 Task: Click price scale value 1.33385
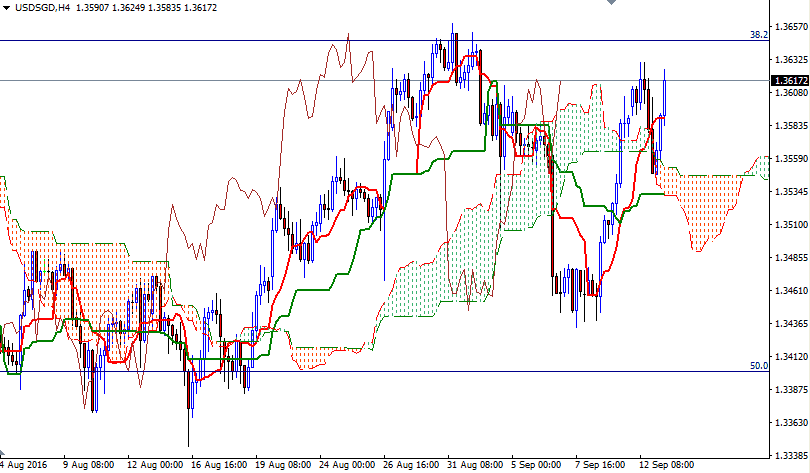(791, 456)
